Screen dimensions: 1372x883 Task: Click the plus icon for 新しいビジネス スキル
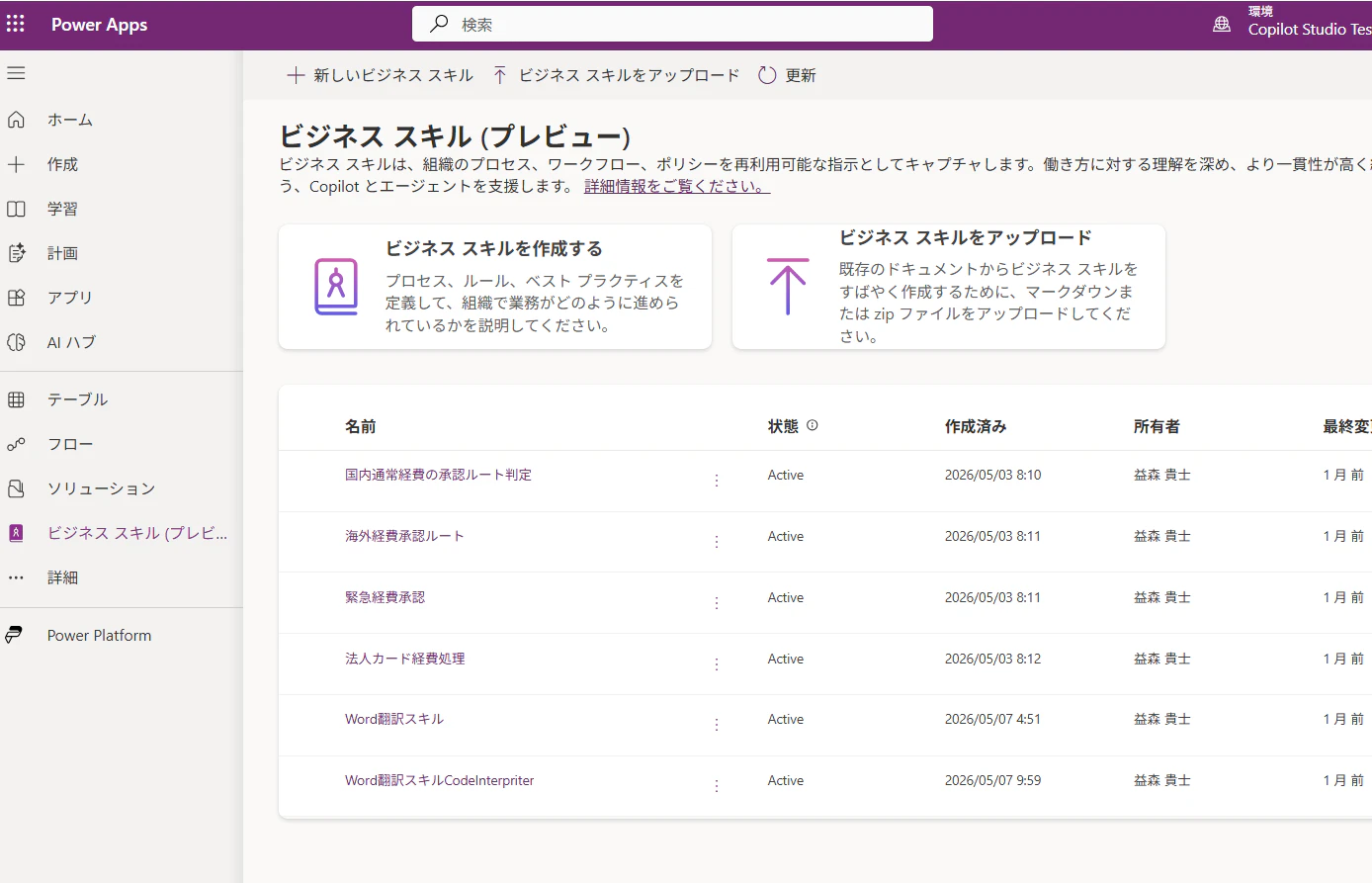tap(295, 75)
